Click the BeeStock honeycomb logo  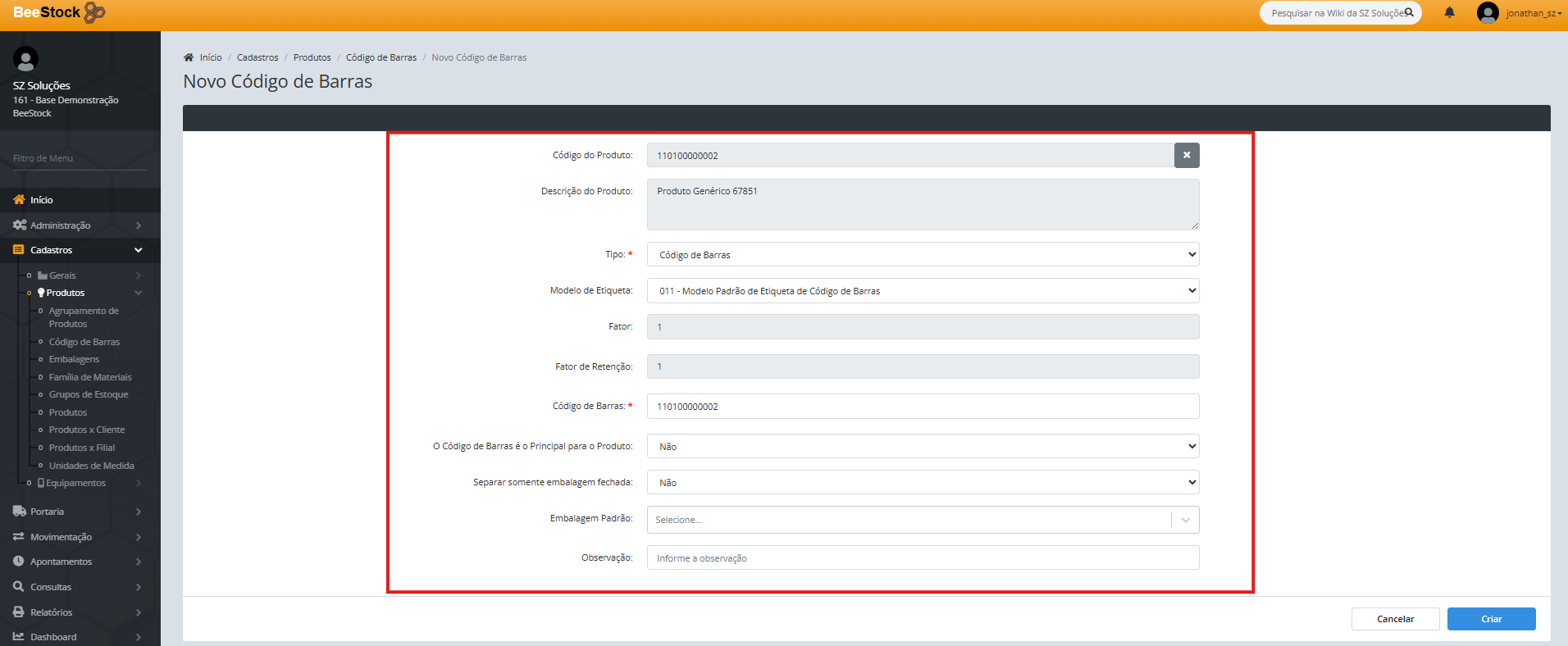coord(94,12)
